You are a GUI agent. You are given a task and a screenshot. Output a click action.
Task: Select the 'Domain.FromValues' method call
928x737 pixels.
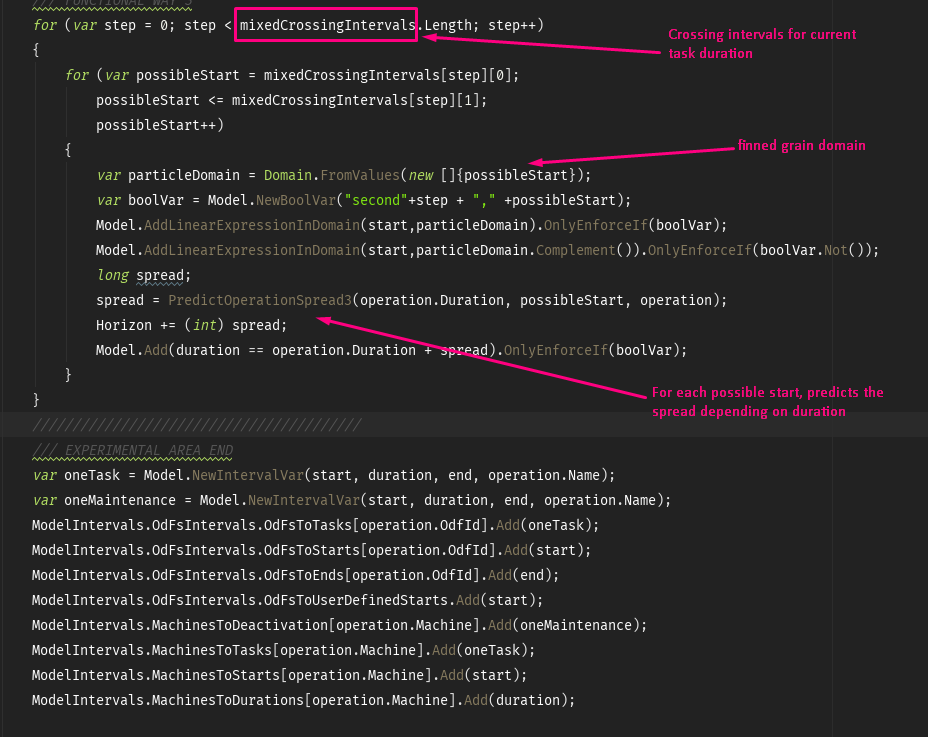coord(331,176)
